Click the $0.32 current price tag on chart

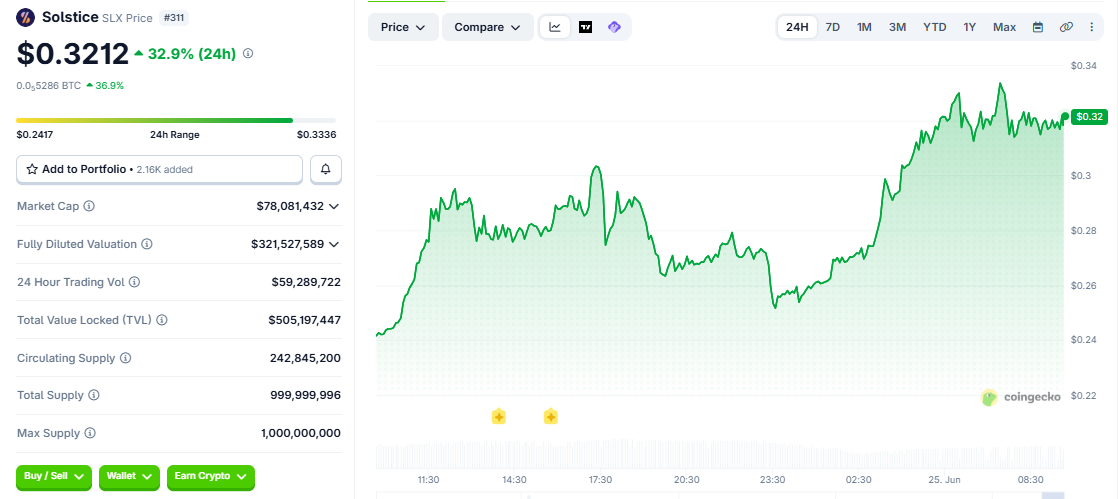point(1089,116)
